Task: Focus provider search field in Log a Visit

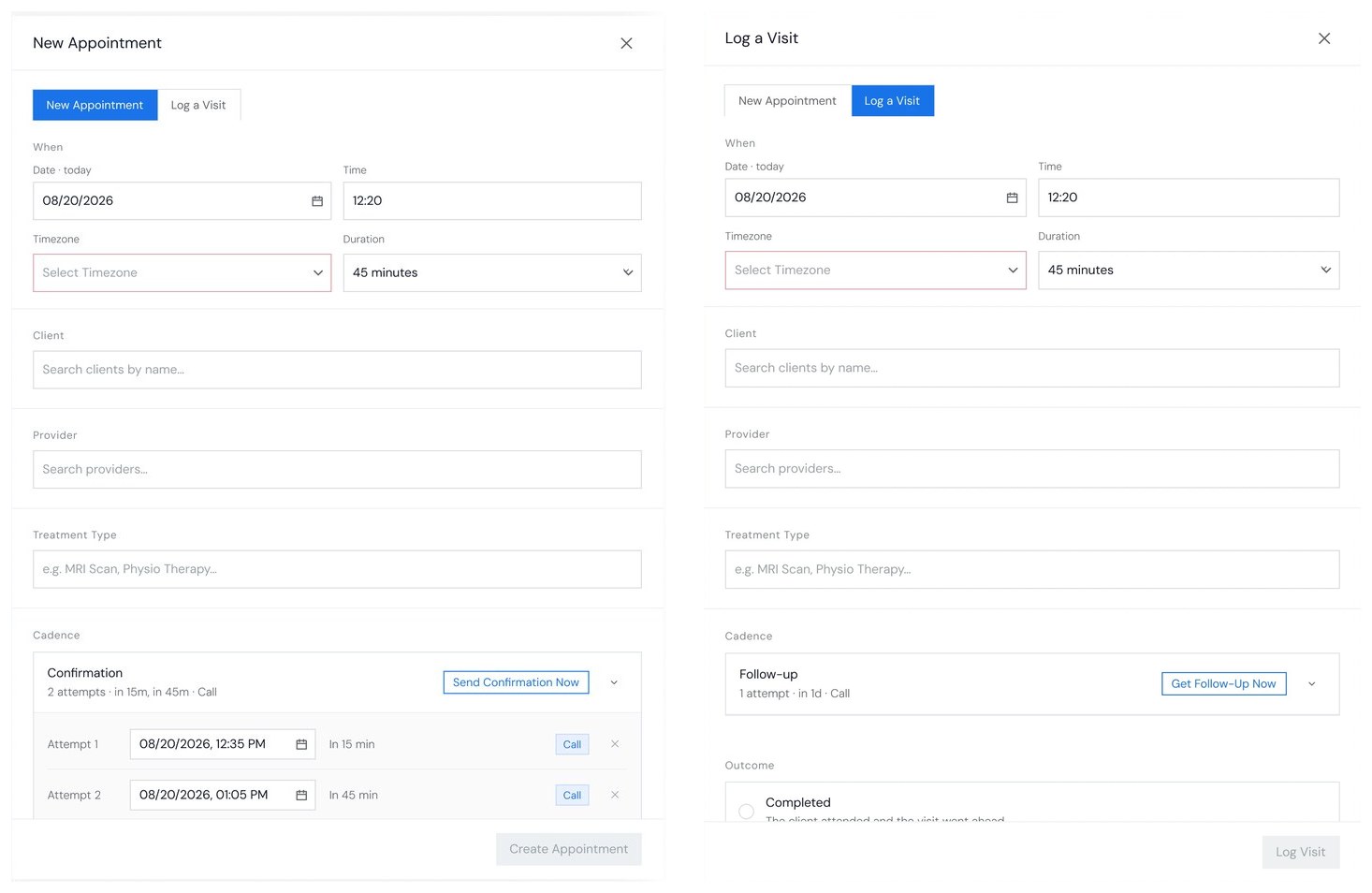Action: coord(1031,469)
